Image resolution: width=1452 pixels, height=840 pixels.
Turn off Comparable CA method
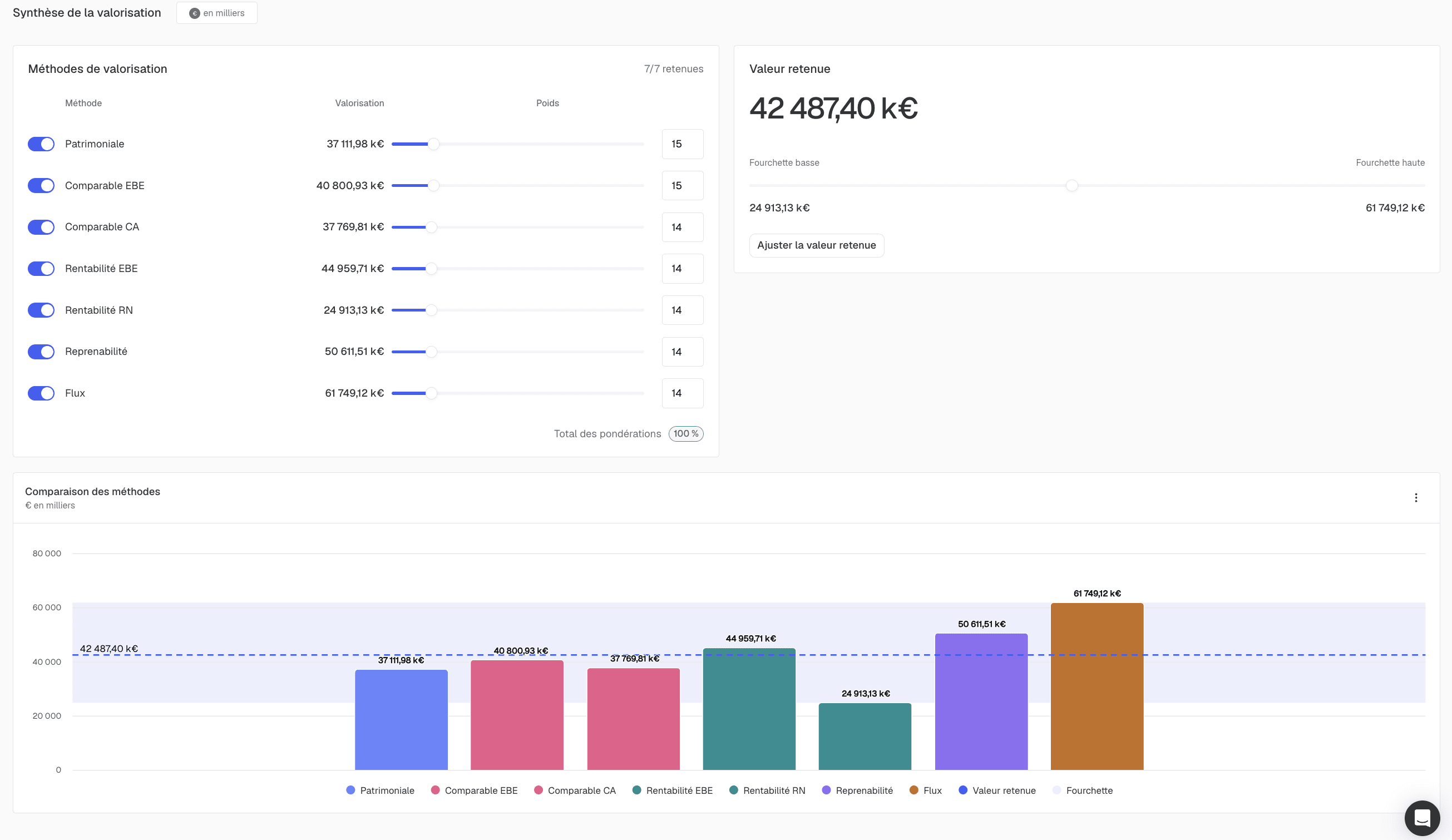click(41, 227)
